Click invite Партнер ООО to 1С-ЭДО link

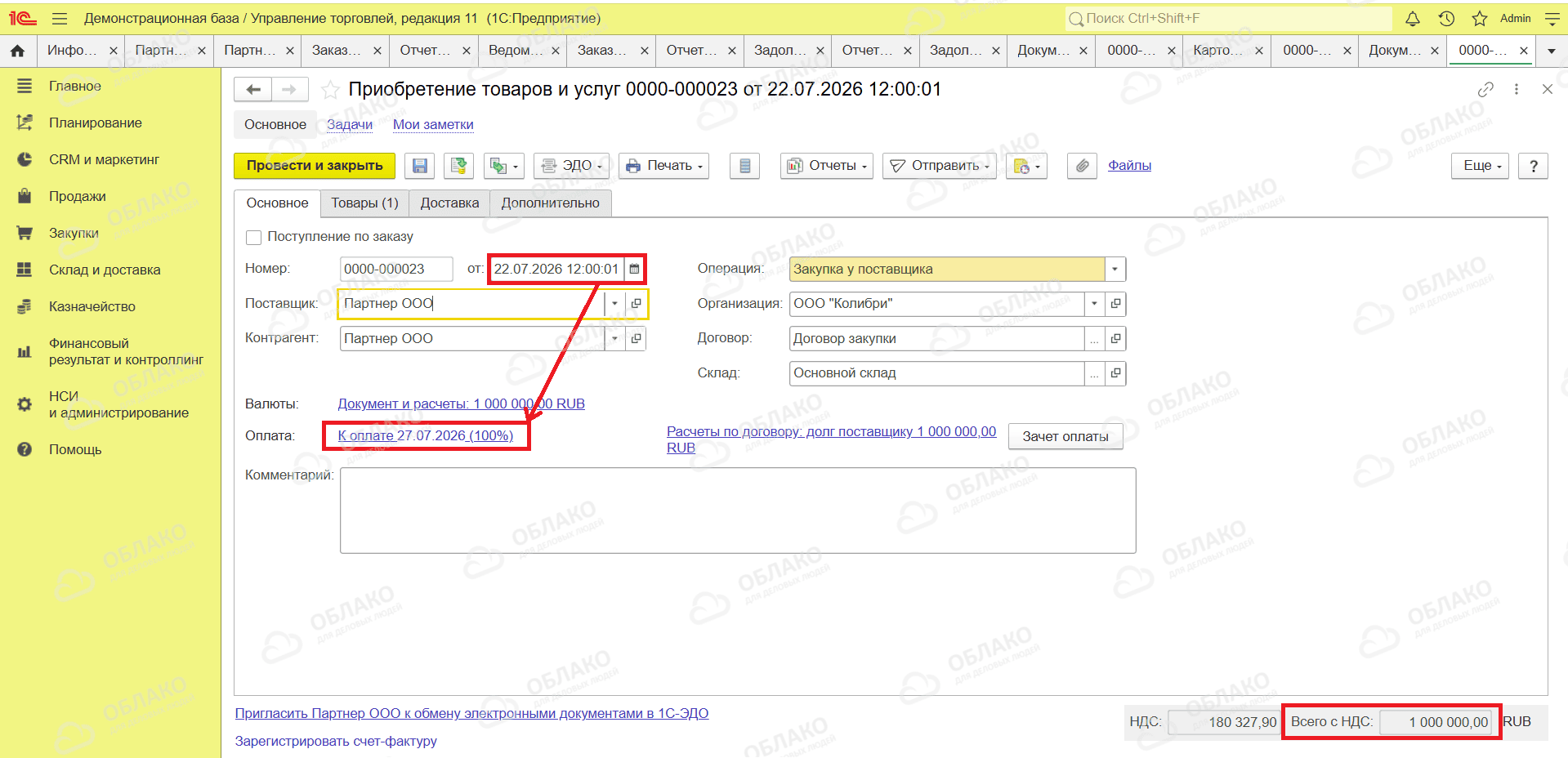pyautogui.click(x=471, y=713)
